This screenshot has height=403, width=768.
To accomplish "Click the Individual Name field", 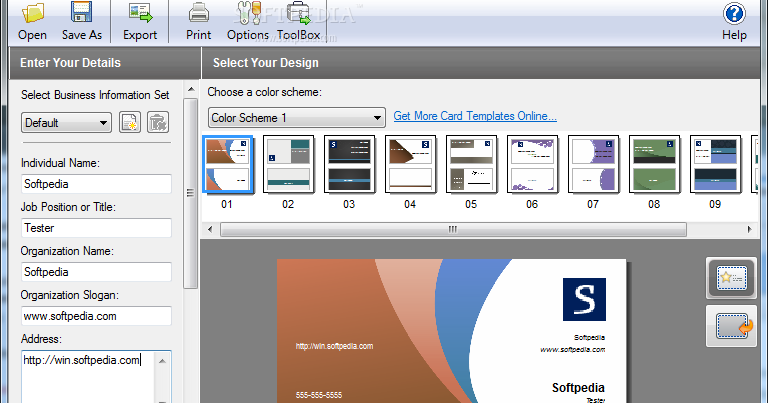I will 96,184.
